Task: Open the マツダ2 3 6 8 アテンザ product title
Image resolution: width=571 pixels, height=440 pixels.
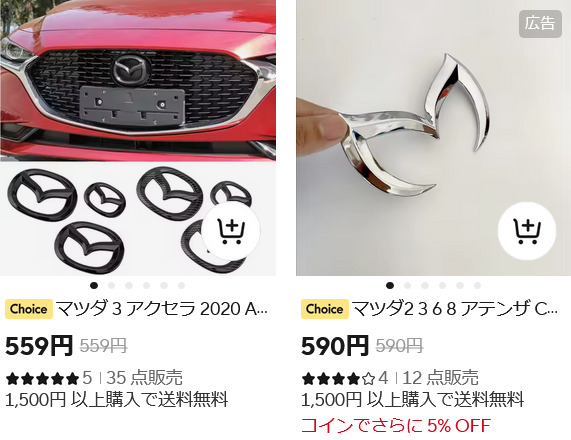Action: [455, 309]
